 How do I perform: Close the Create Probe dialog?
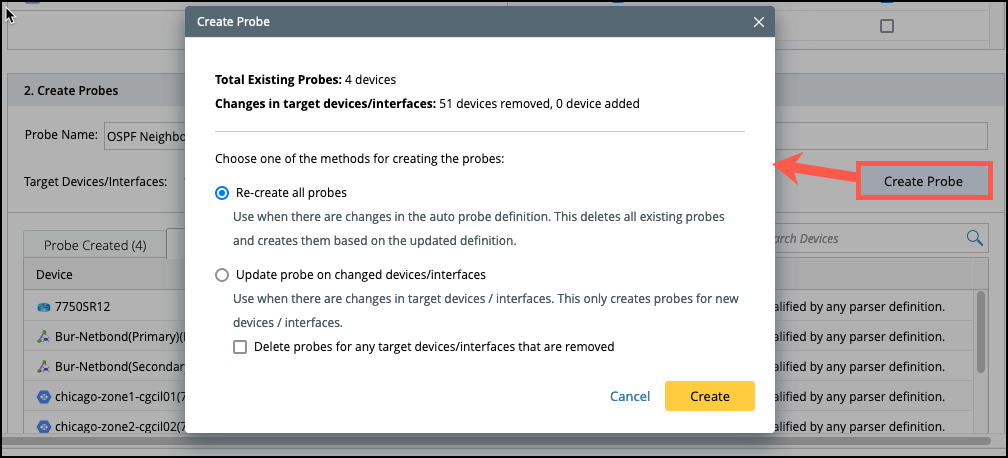pos(759,21)
